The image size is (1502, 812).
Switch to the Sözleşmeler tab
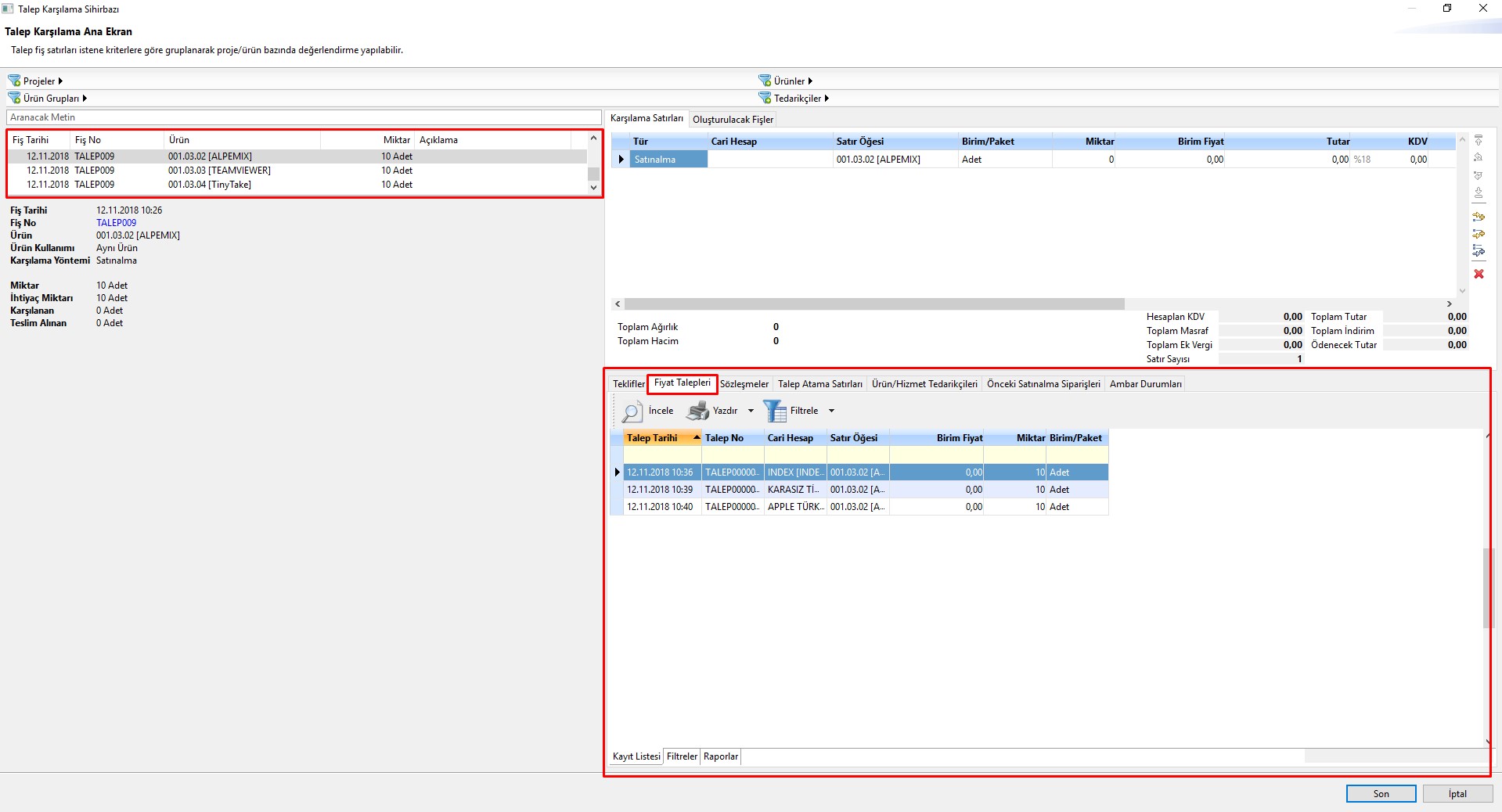coord(744,384)
